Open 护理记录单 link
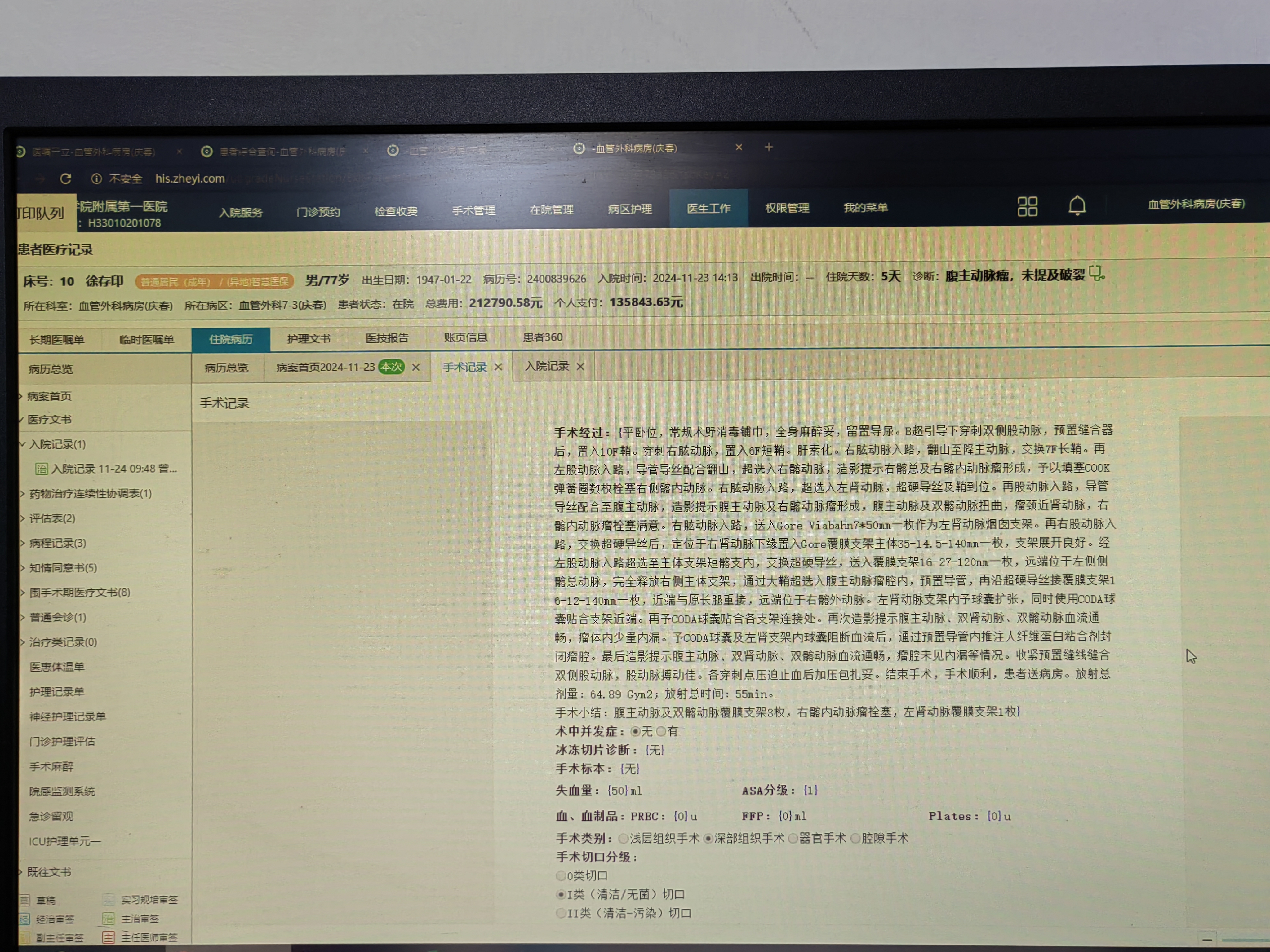This screenshot has width=1270, height=952. coord(57,692)
